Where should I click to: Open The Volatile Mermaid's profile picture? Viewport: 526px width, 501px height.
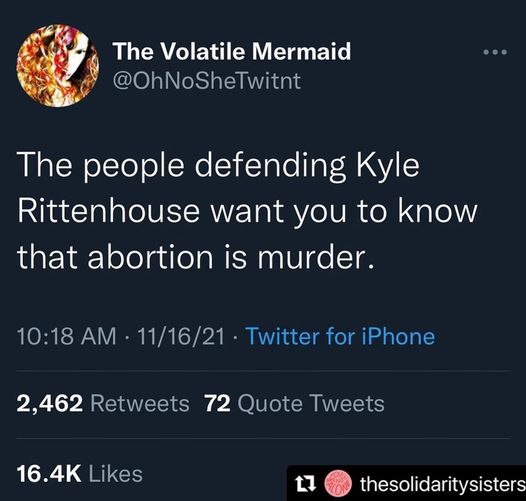(x=58, y=65)
